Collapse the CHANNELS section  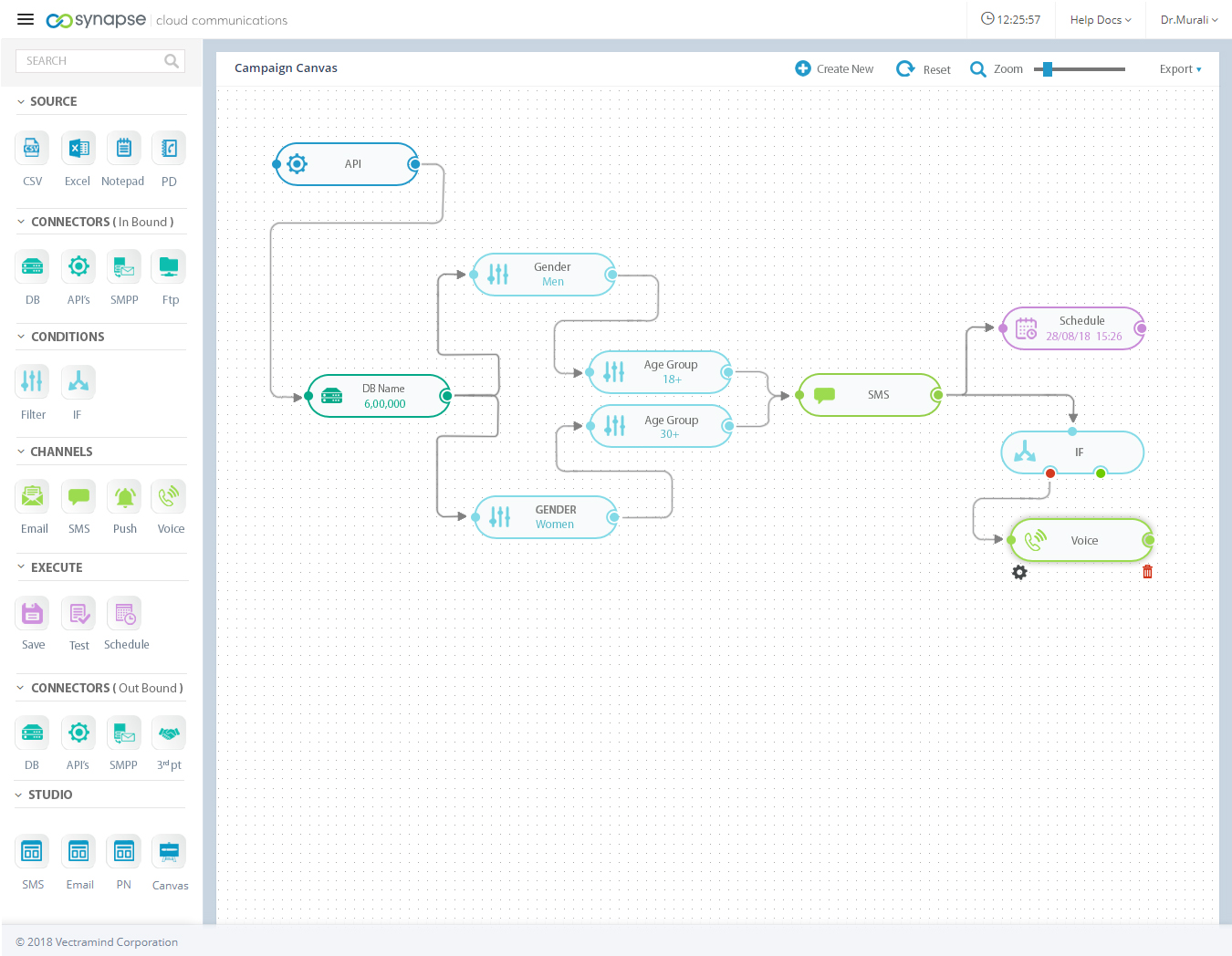[x=21, y=452]
